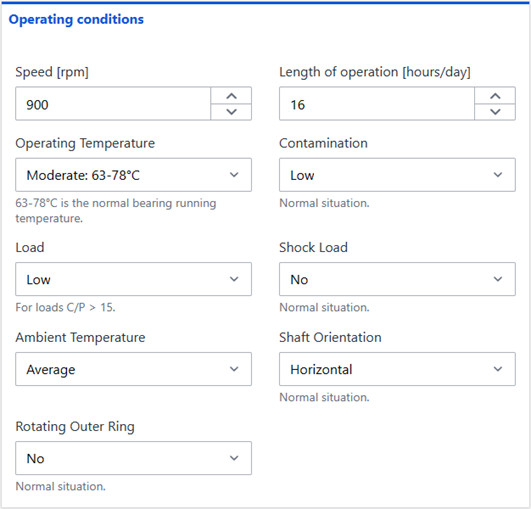Screen dimensions: 531x509
Task: Click 'Normal situation.' under Shaft Orientation
Action: click(324, 397)
